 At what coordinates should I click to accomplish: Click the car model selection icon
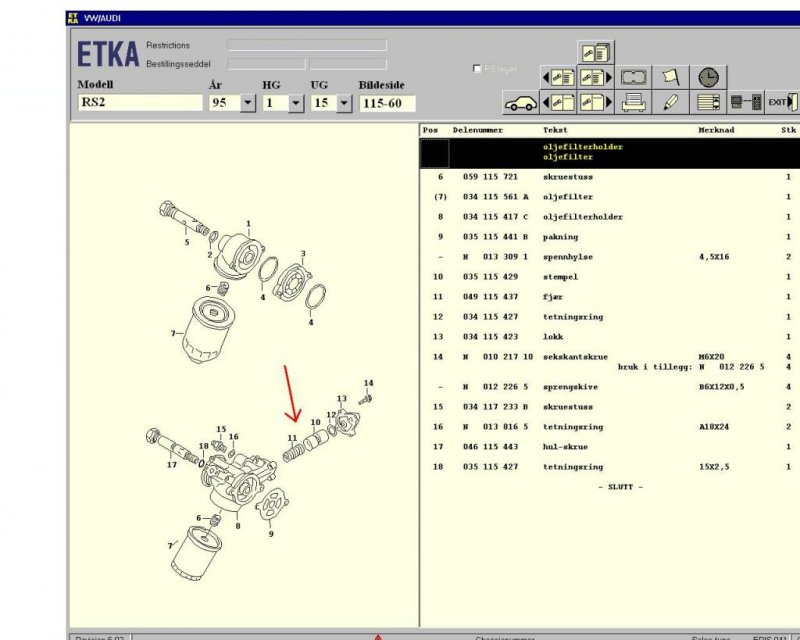tap(520, 102)
